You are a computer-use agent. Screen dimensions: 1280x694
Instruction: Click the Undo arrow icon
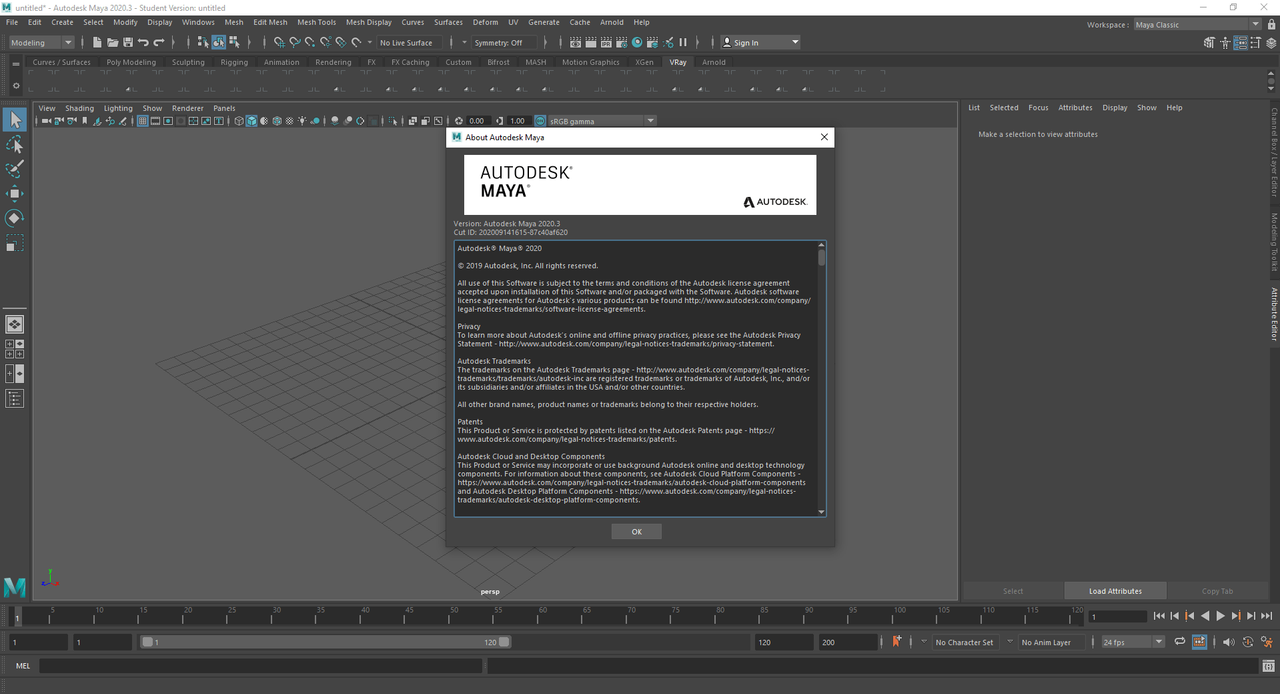point(143,42)
